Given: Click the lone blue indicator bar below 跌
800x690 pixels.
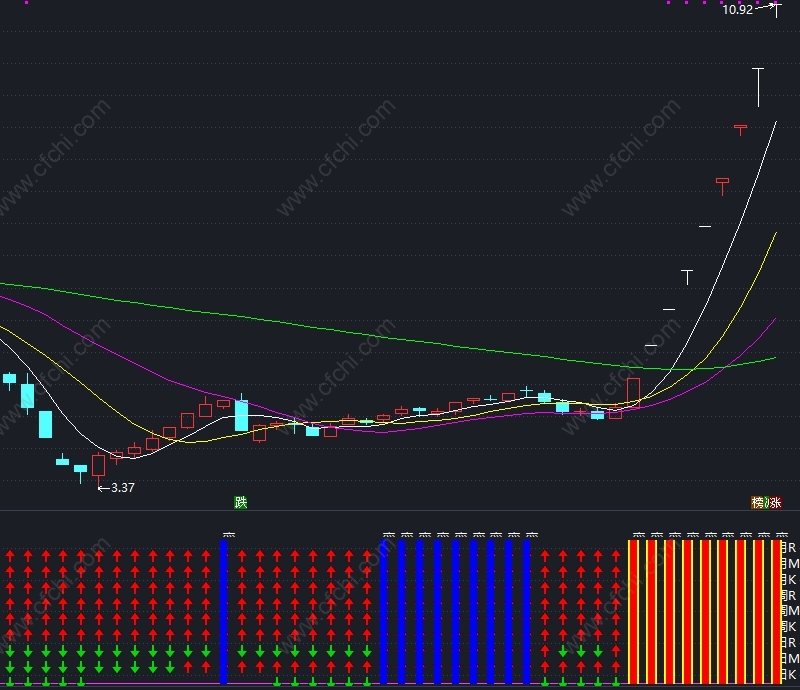Looking at the screenshot, I should (223, 612).
